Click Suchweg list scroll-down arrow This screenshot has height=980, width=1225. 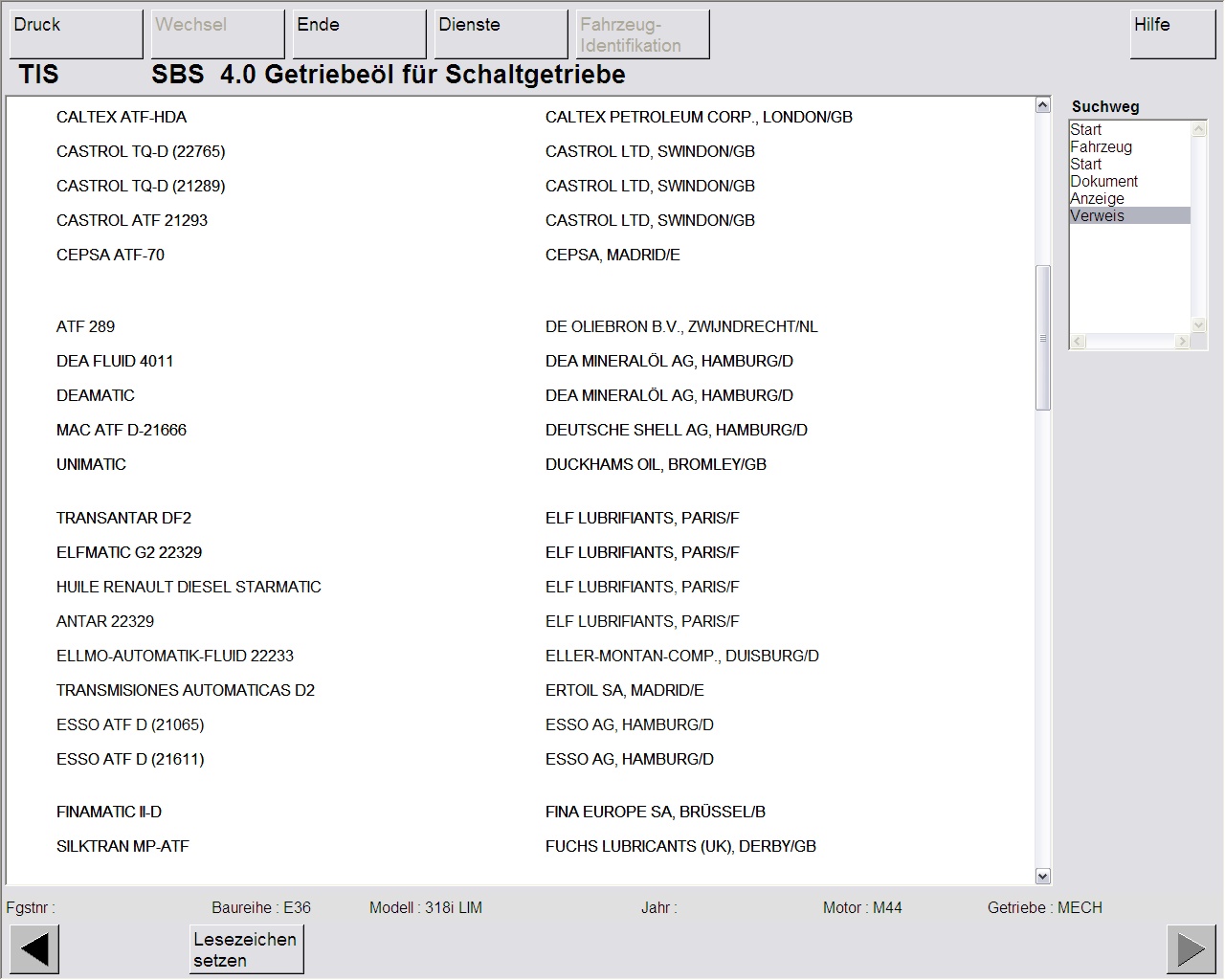point(1198,324)
